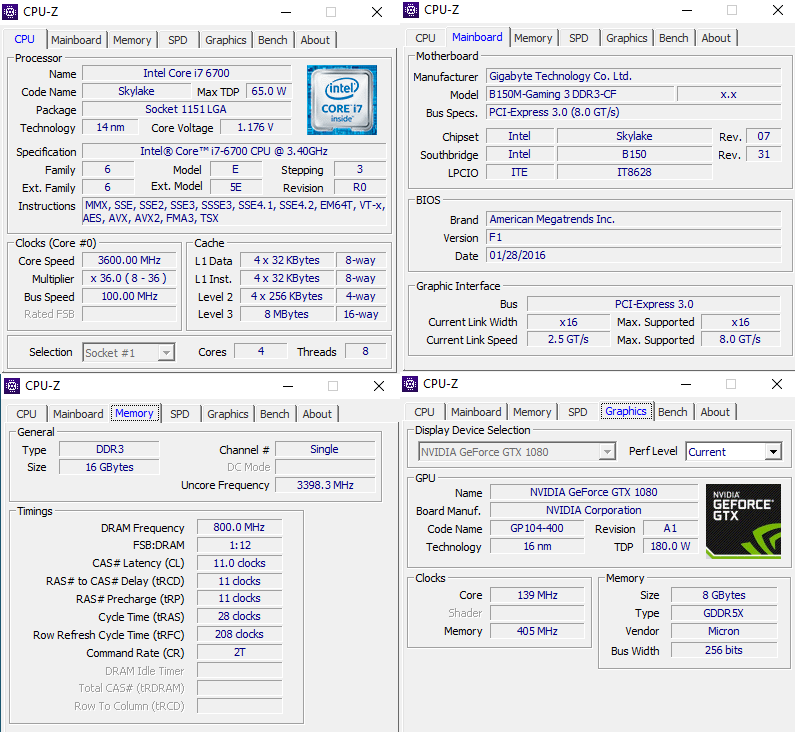
Task: Click the x 36.0 ( 8 - 36 ) multiplier value
Action: tap(129, 278)
